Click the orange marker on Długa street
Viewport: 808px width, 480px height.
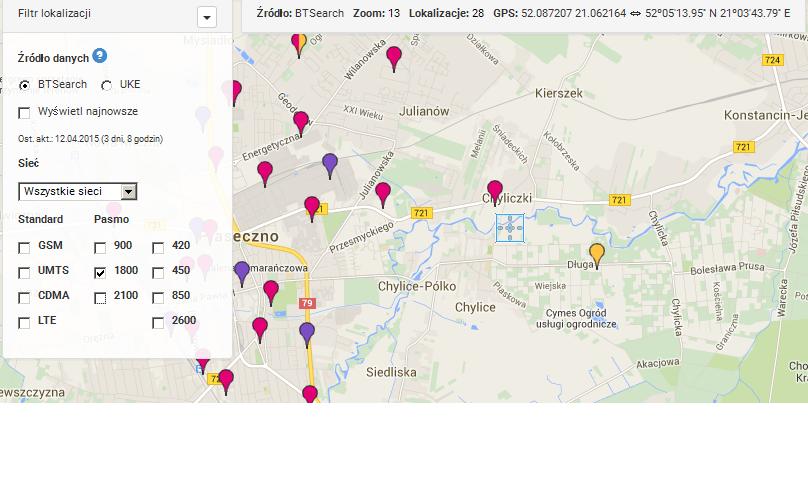coord(597,255)
